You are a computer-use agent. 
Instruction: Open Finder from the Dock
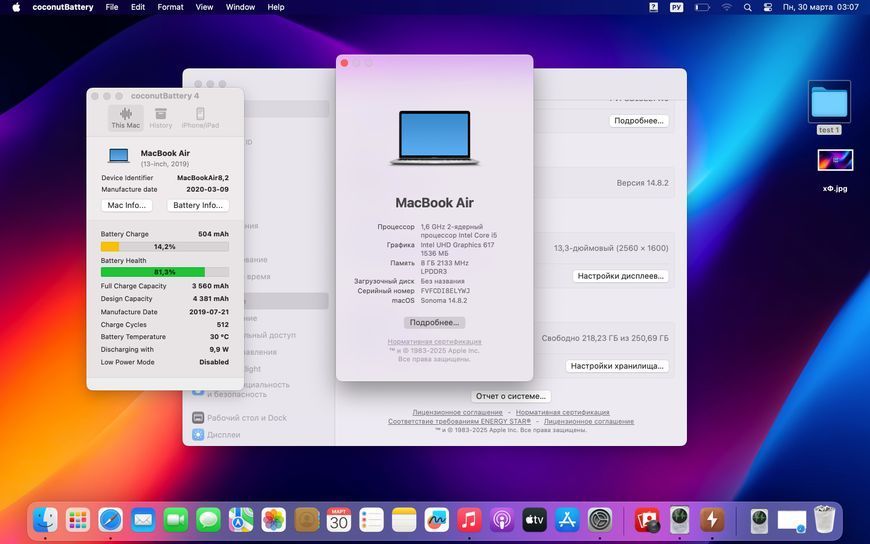tap(45, 520)
